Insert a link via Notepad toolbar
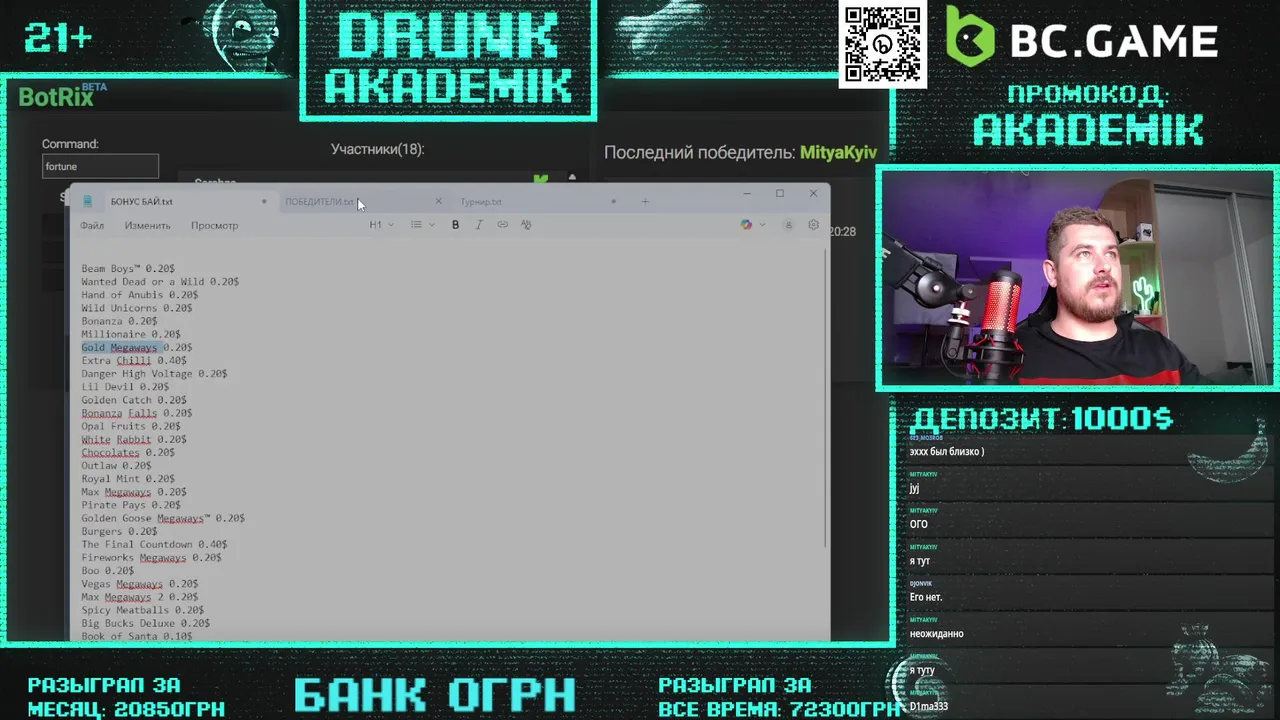 [502, 225]
